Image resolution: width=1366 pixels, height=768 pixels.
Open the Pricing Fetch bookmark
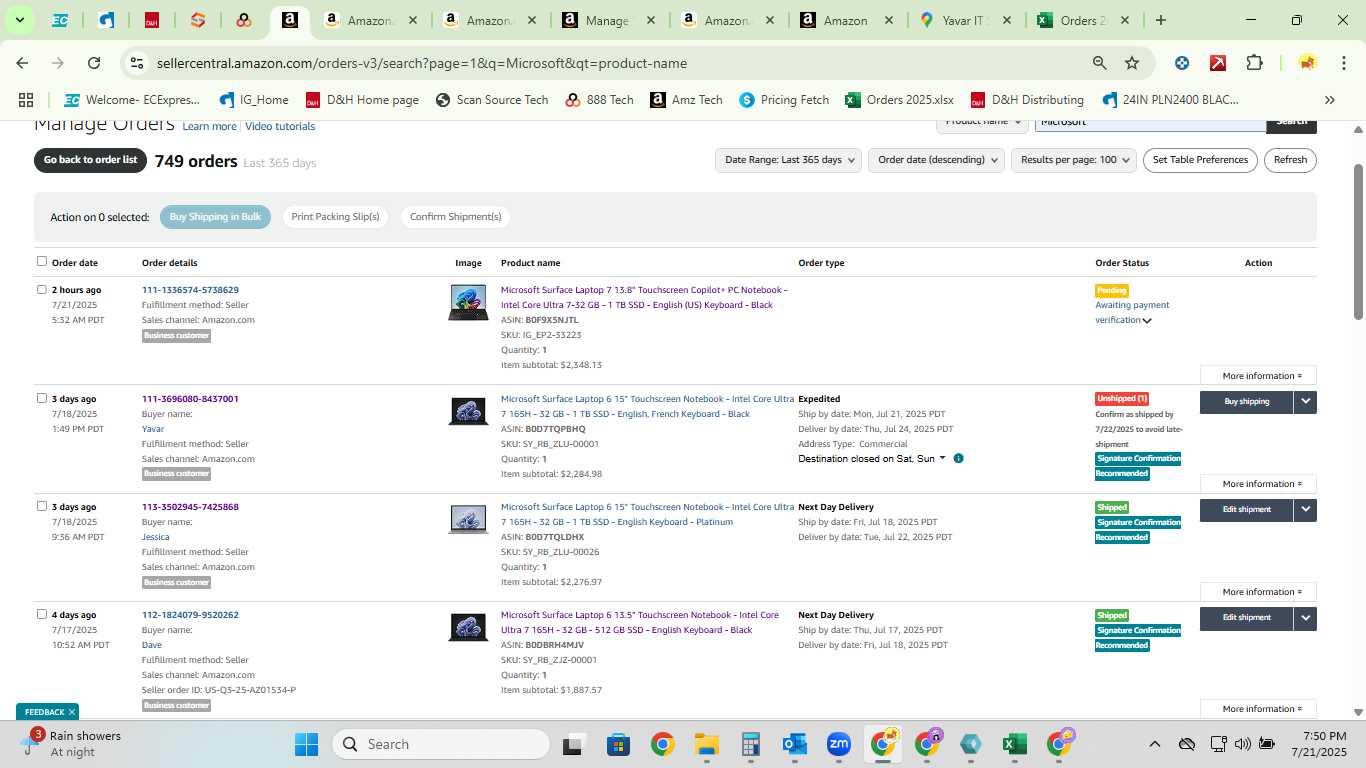(x=784, y=100)
